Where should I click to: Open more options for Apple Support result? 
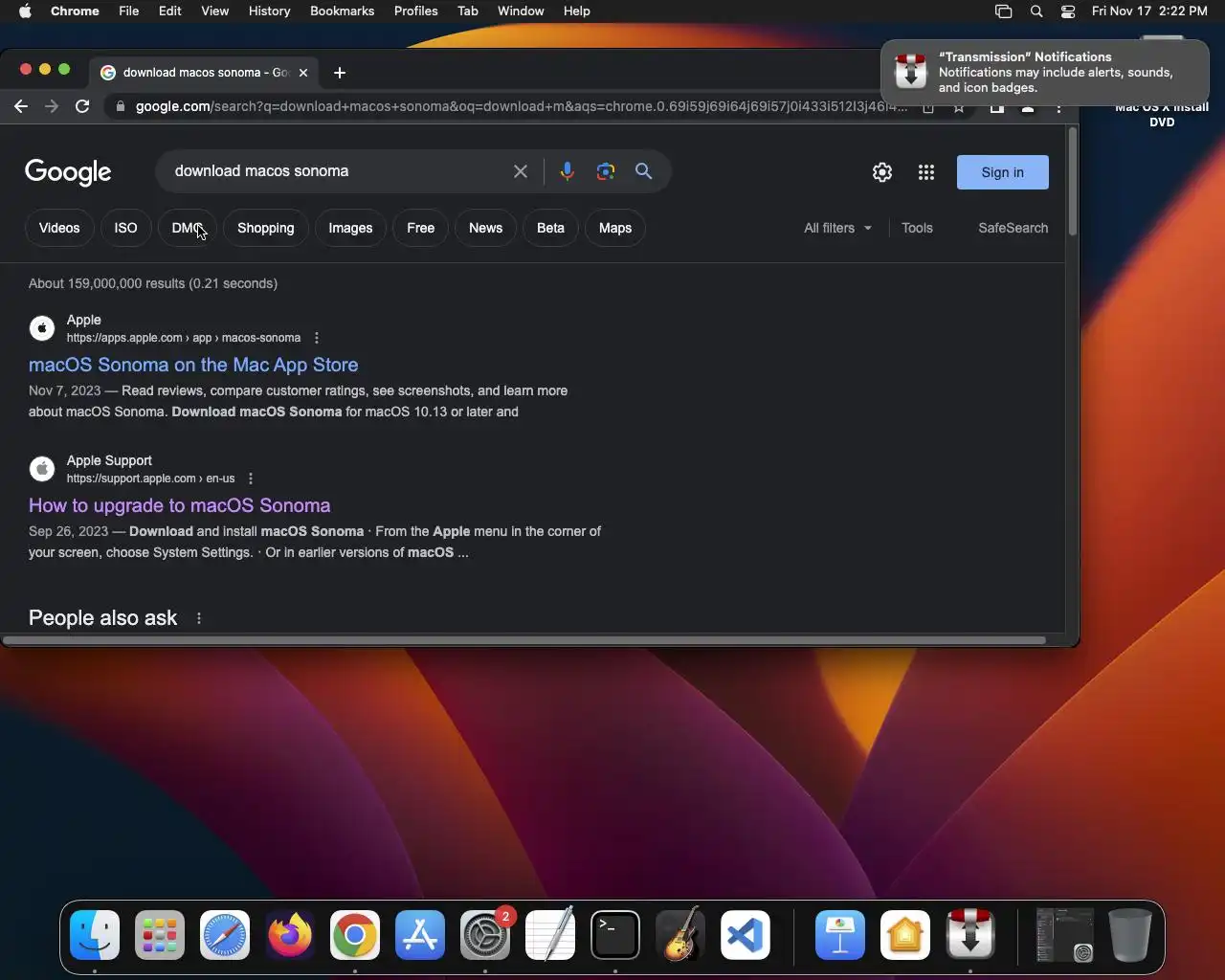coord(251,479)
